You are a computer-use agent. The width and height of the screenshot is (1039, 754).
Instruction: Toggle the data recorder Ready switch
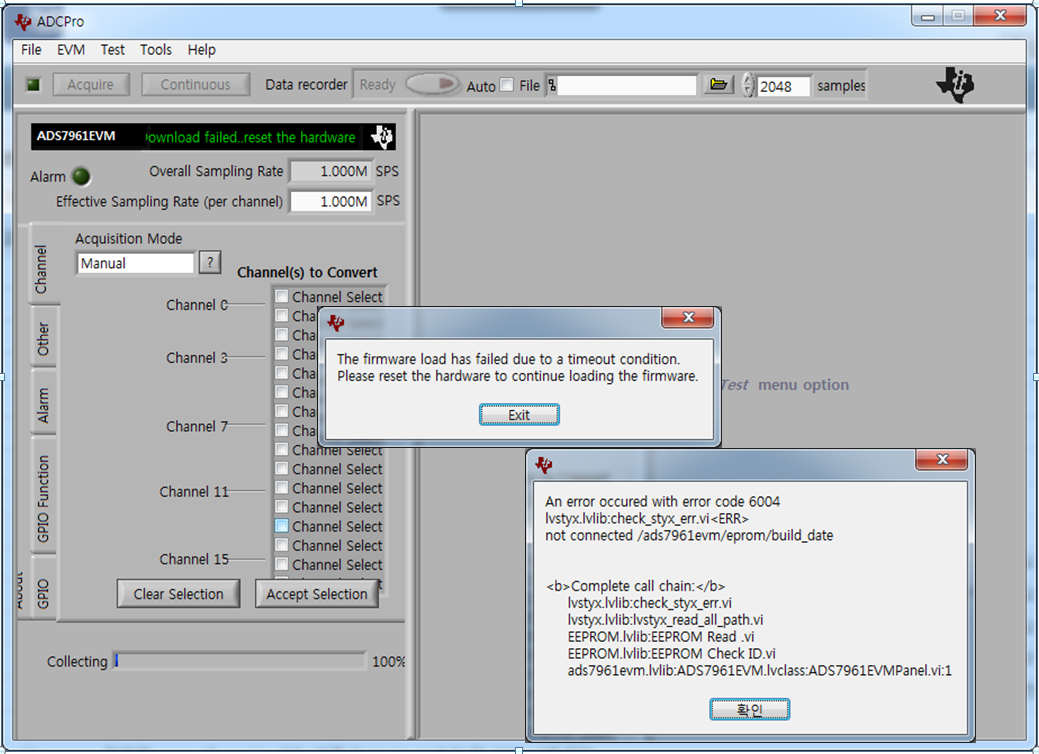[433, 84]
